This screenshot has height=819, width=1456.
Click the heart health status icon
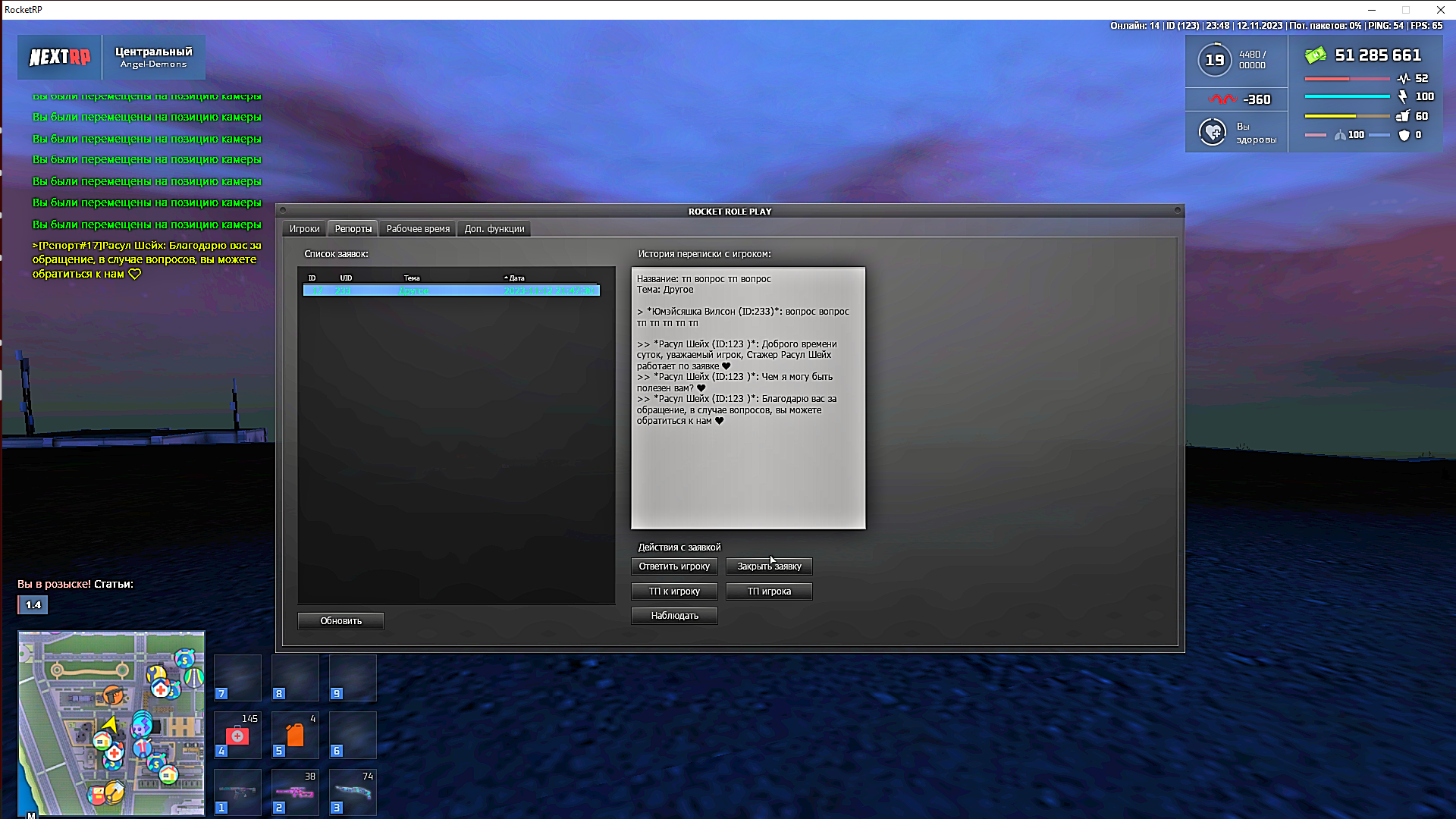click(x=1213, y=132)
